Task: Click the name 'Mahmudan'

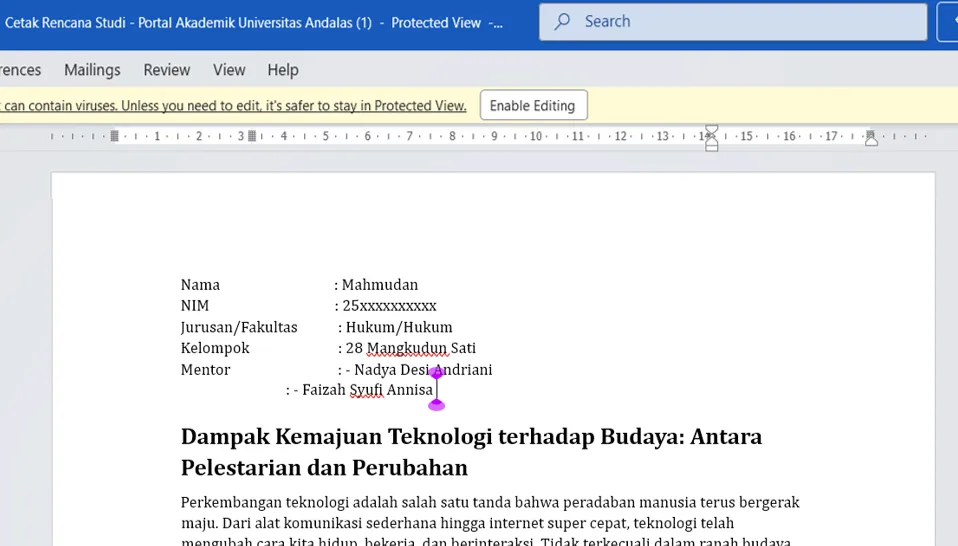Action: tap(379, 285)
